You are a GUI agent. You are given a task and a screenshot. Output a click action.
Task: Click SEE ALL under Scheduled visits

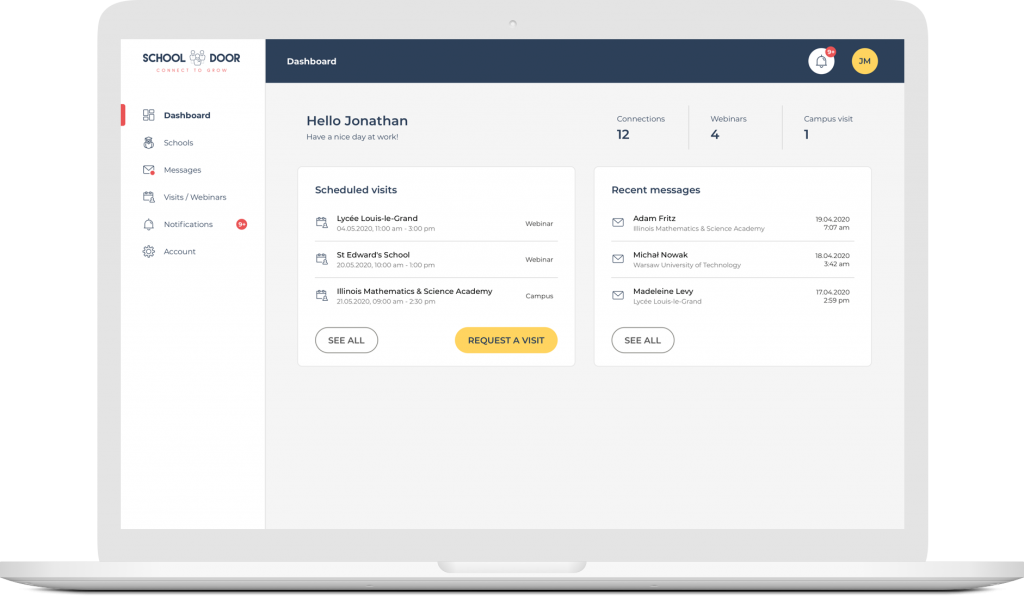click(346, 340)
